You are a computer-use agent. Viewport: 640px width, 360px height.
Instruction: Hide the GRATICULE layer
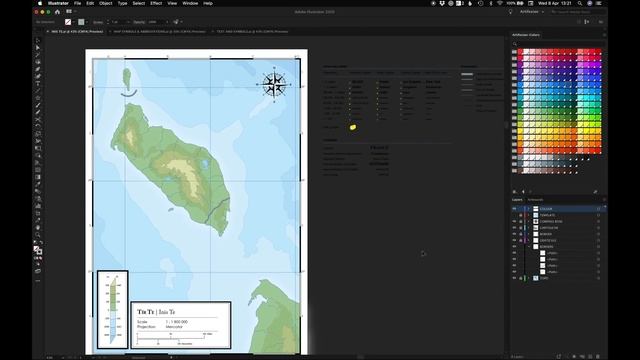(x=514, y=240)
